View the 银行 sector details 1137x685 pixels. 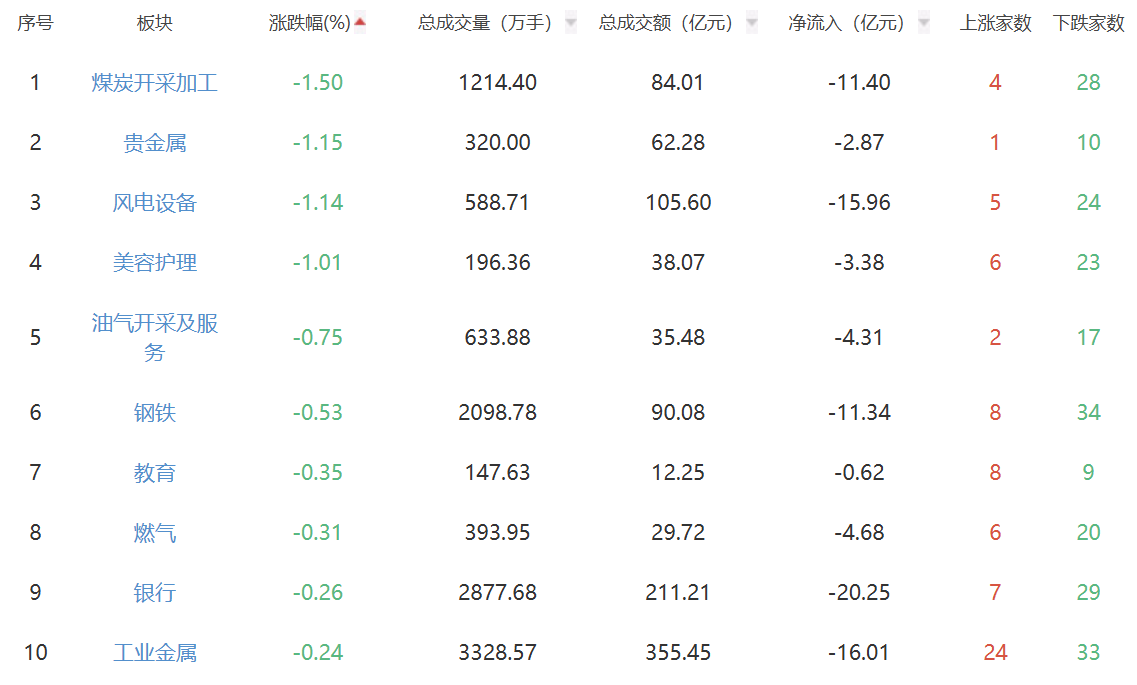coord(154,592)
